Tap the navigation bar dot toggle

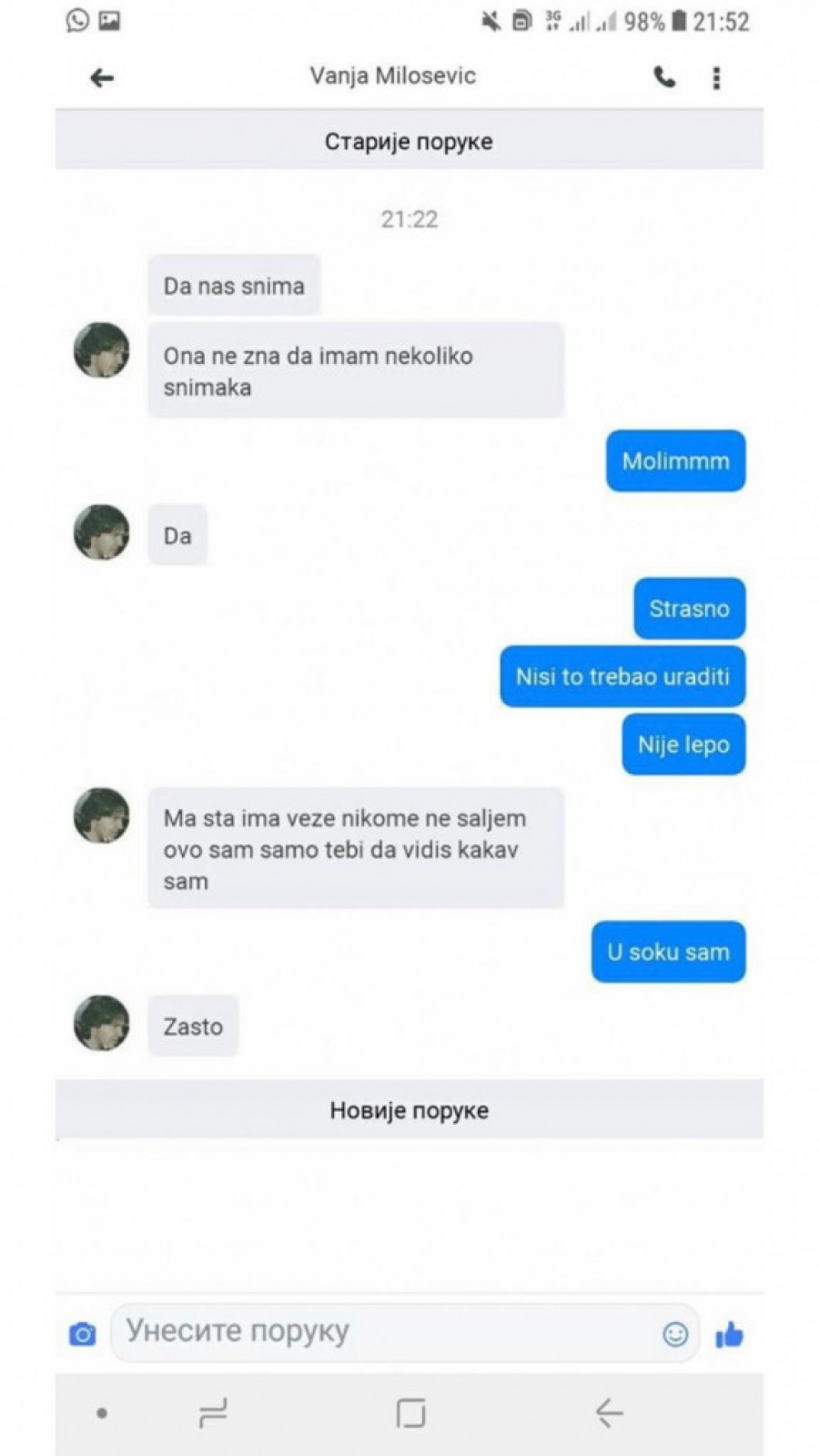pyautogui.click(x=102, y=1413)
